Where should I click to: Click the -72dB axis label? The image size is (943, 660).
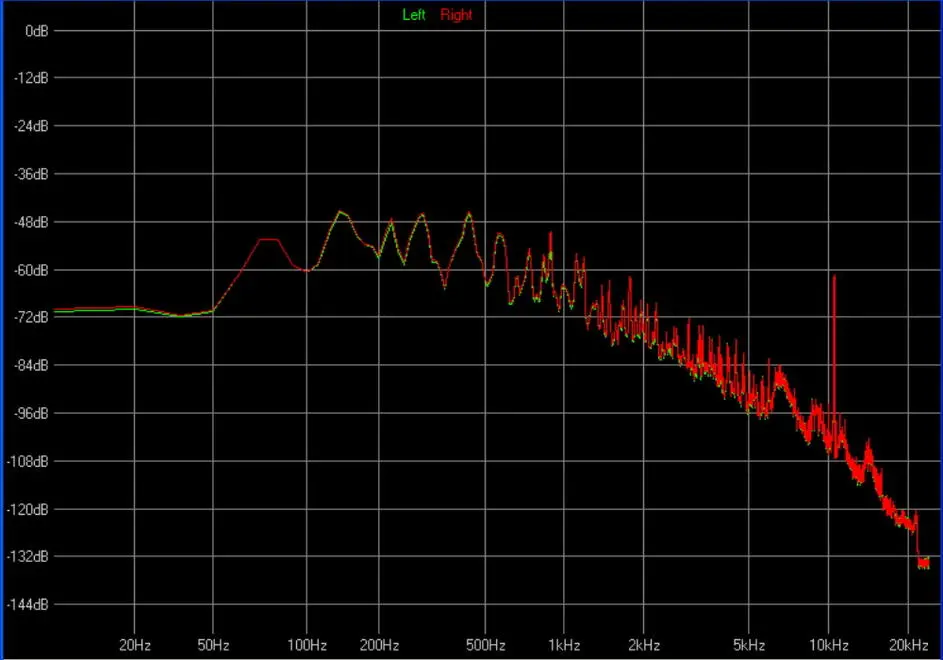pyautogui.click(x=32, y=317)
